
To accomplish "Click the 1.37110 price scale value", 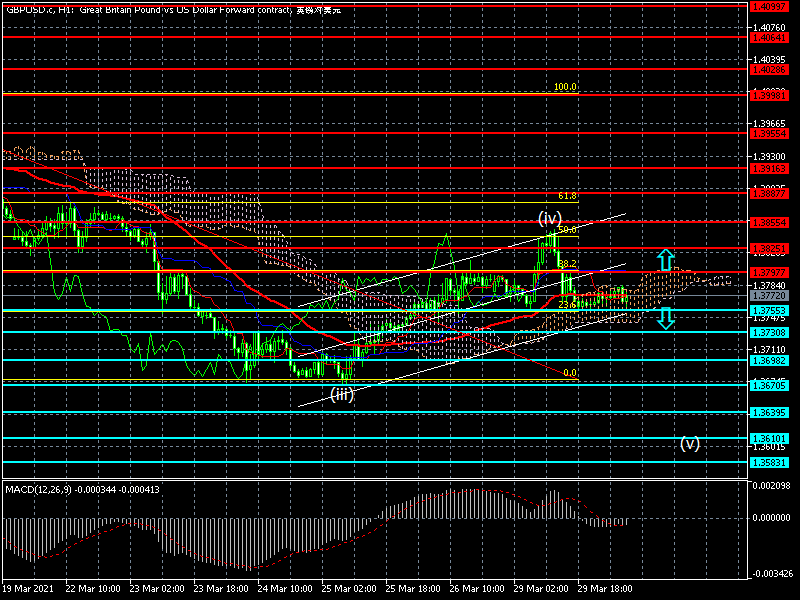I will pyautogui.click(x=770, y=350).
